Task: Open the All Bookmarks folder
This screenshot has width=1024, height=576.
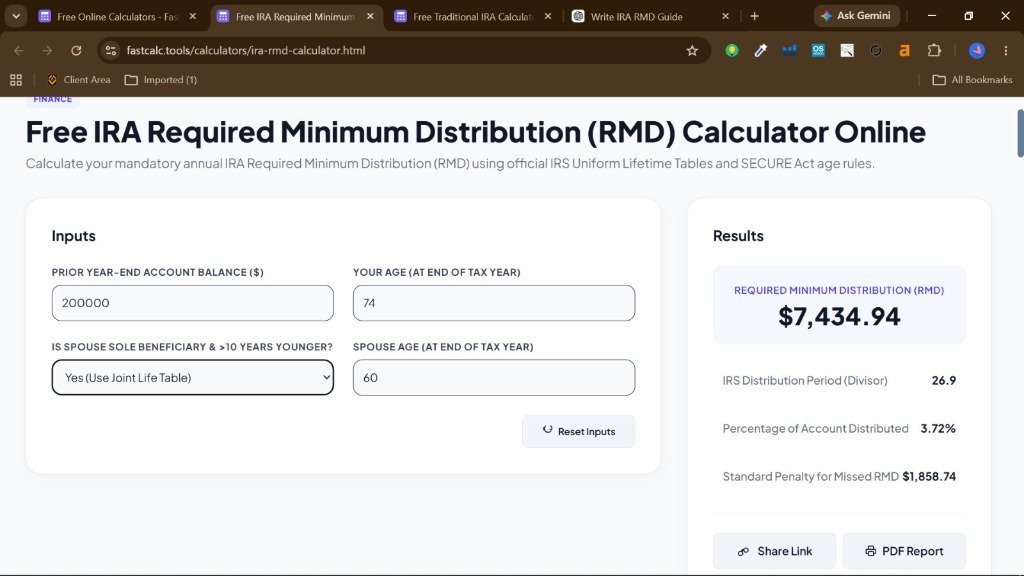Action: tap(972, 80)
